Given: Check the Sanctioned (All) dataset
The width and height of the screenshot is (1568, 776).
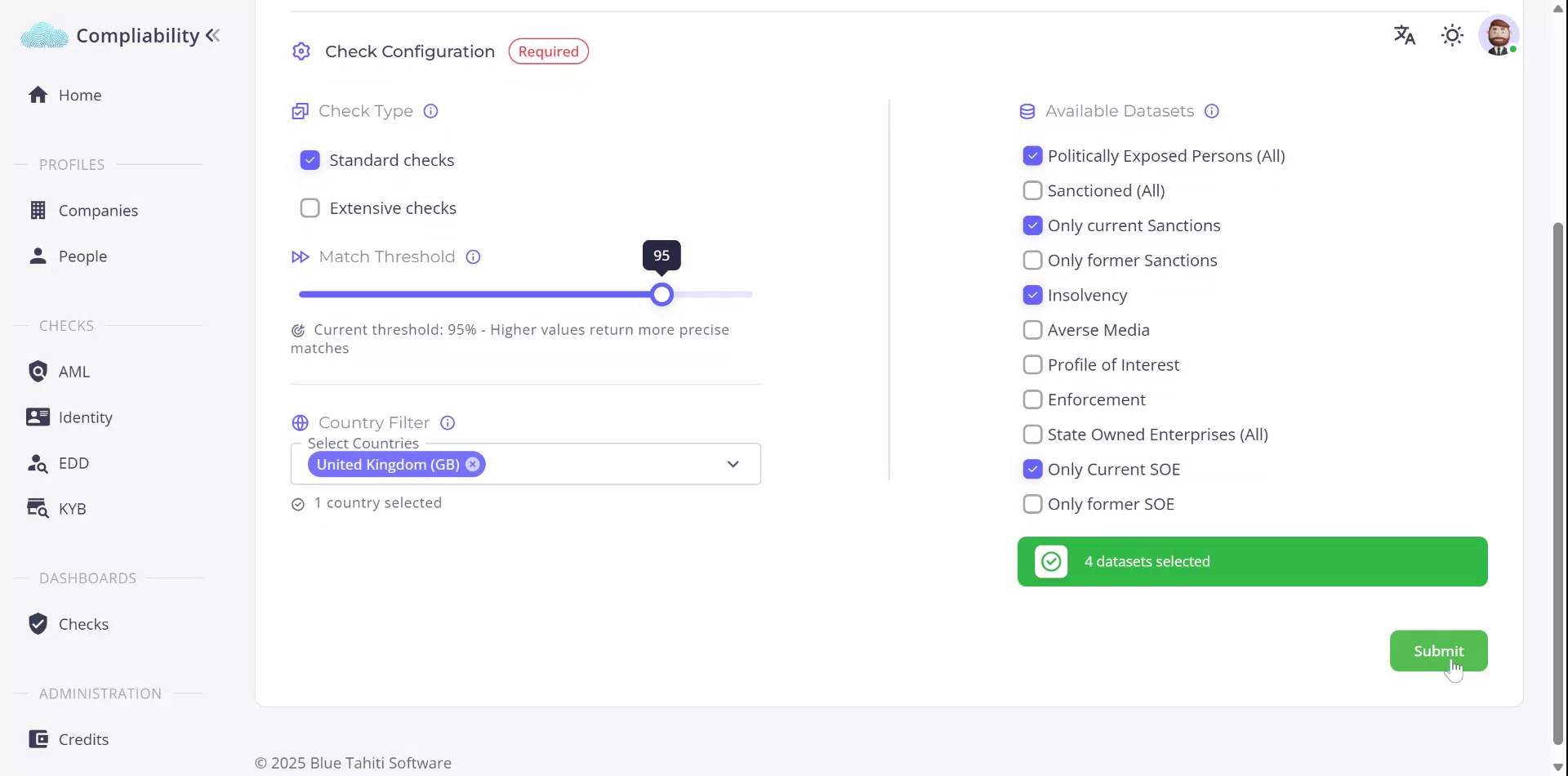Looking at the screenshot, I should tap(1032, 191).
